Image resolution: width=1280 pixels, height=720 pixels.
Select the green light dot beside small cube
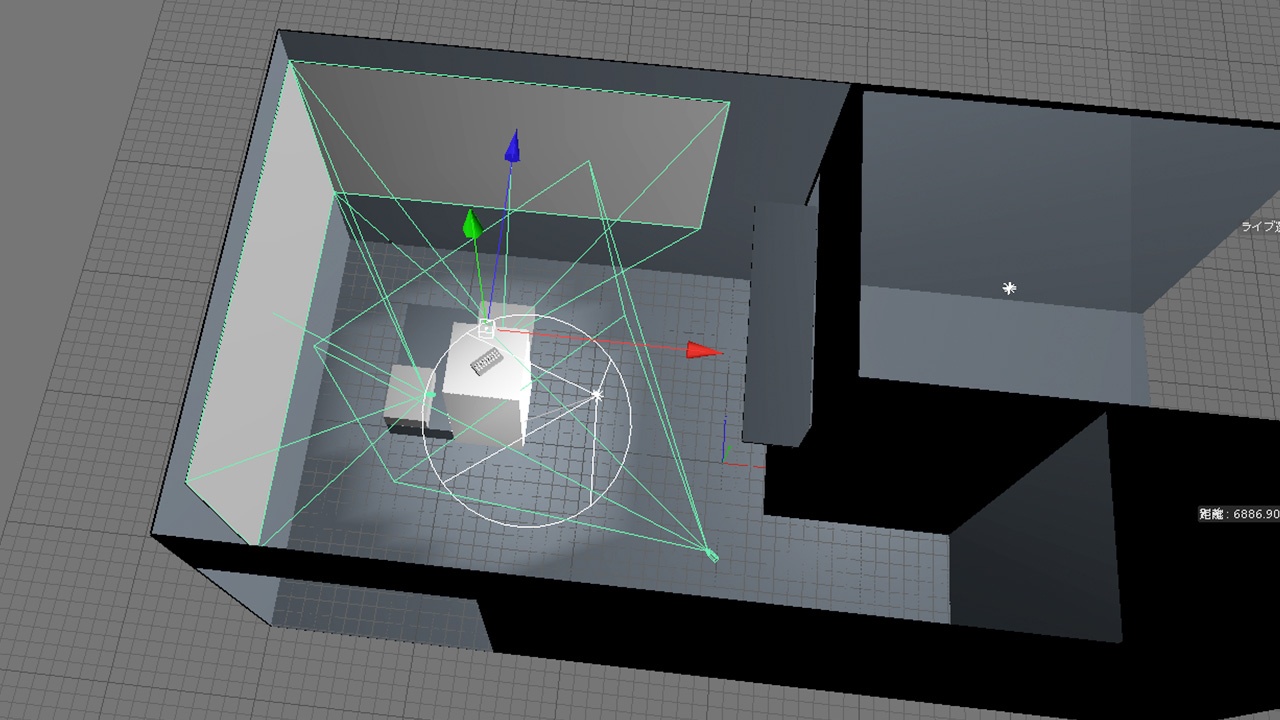430,395
